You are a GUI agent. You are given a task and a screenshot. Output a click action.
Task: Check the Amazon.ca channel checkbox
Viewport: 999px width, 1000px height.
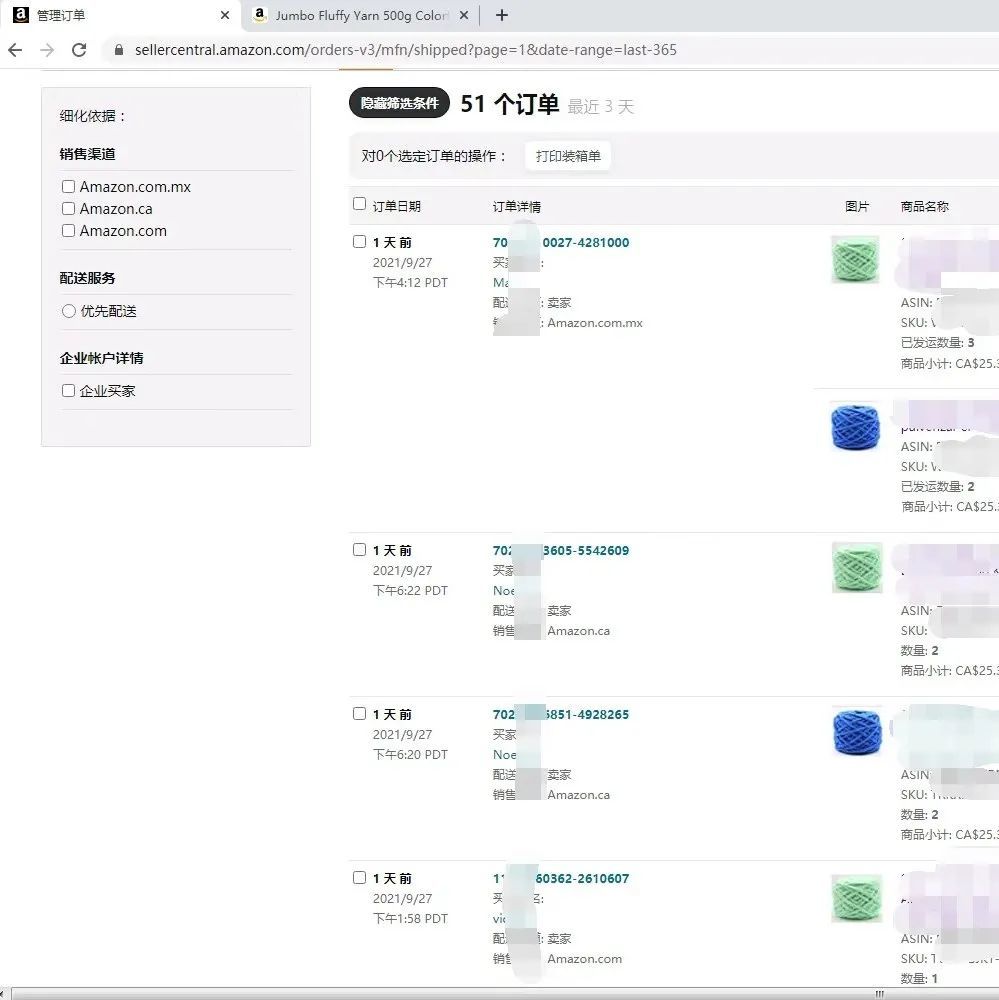coord(68,208)
